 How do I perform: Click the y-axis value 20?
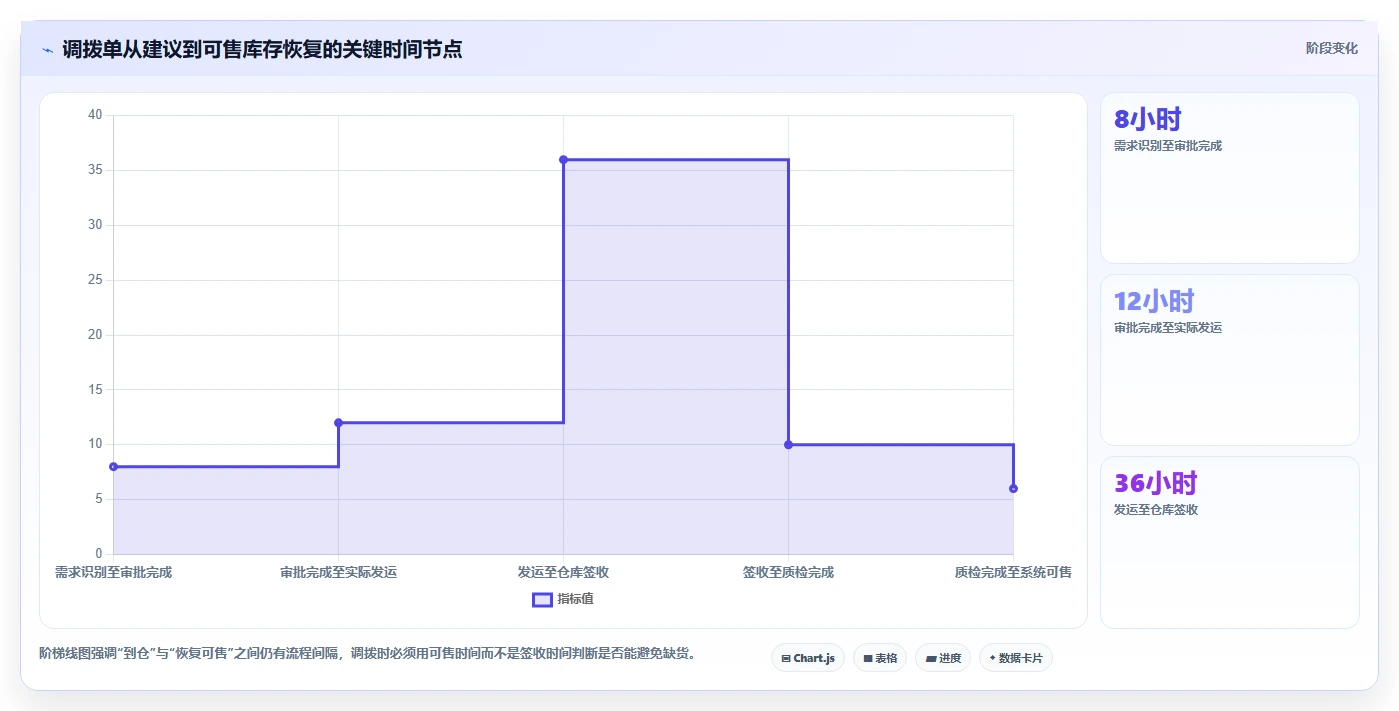point(96,334)
